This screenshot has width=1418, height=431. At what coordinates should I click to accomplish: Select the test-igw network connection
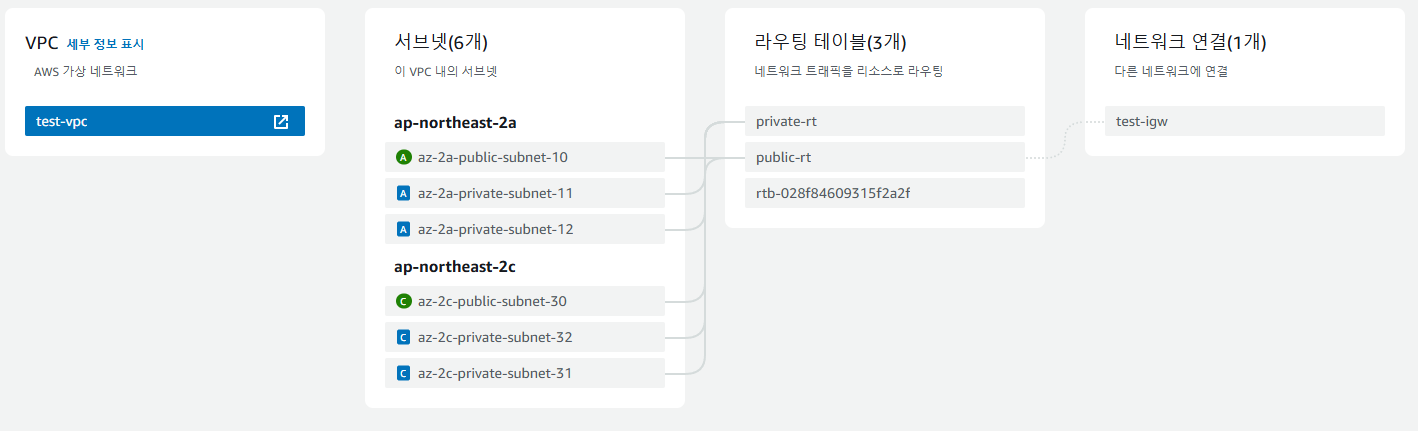pos(1245,121)
